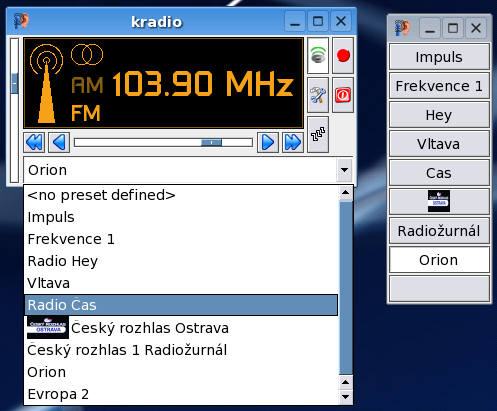Click the step frequency forward arrow
Screen dimensions: 497x411
pyautogui.click(x=268, y=143)
